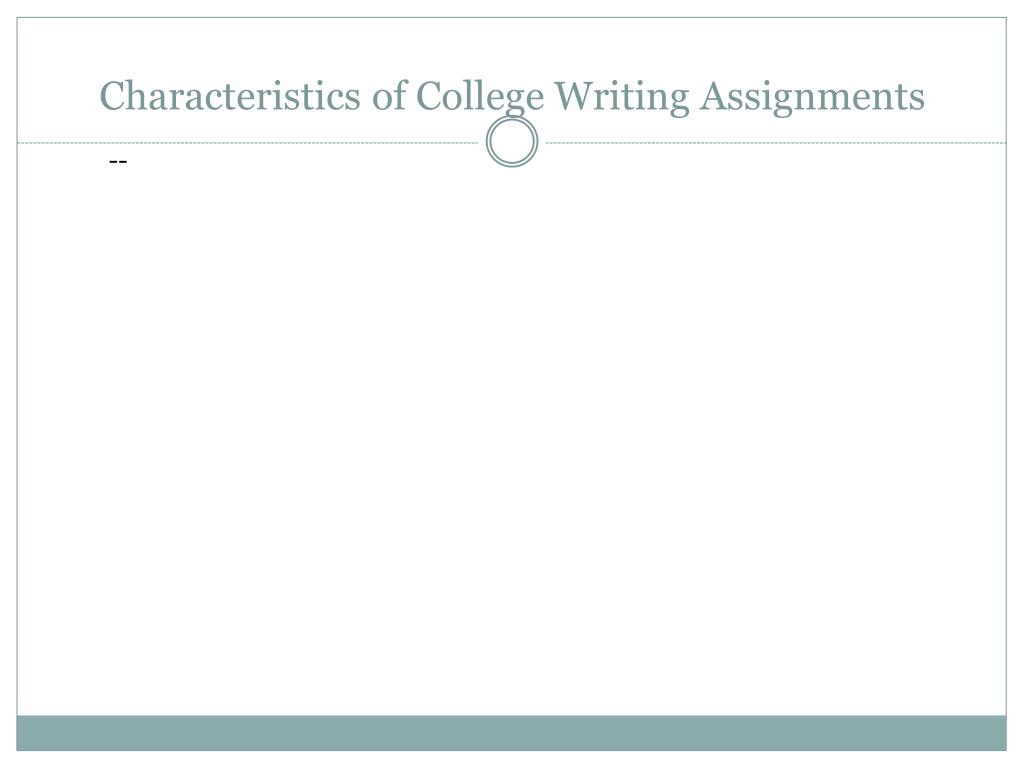Click the word "Characteristics" in the title

tap(230, 96)
